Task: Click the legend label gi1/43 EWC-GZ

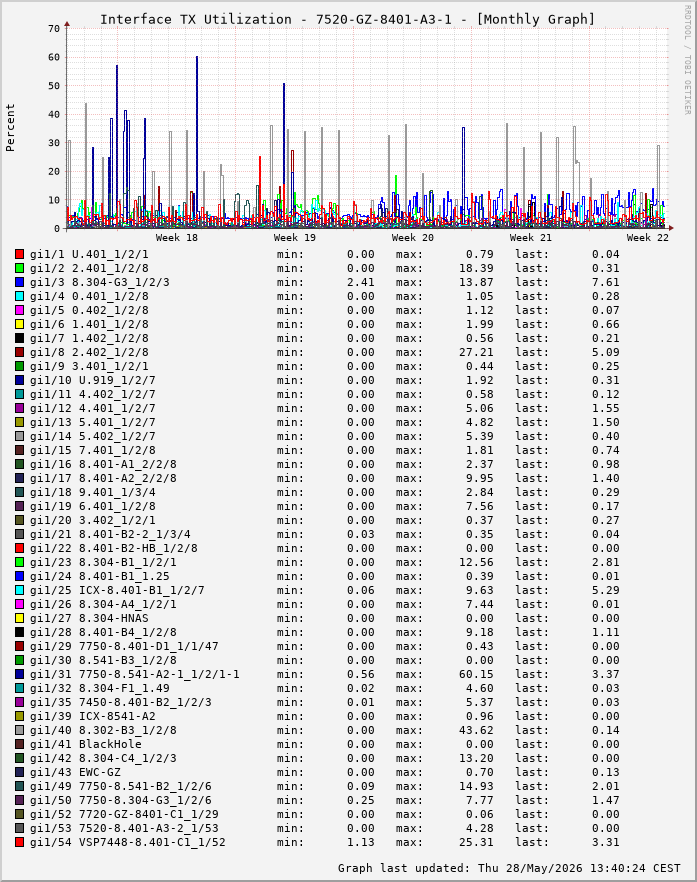Action: pyautogui.click(x=75, y=772)
